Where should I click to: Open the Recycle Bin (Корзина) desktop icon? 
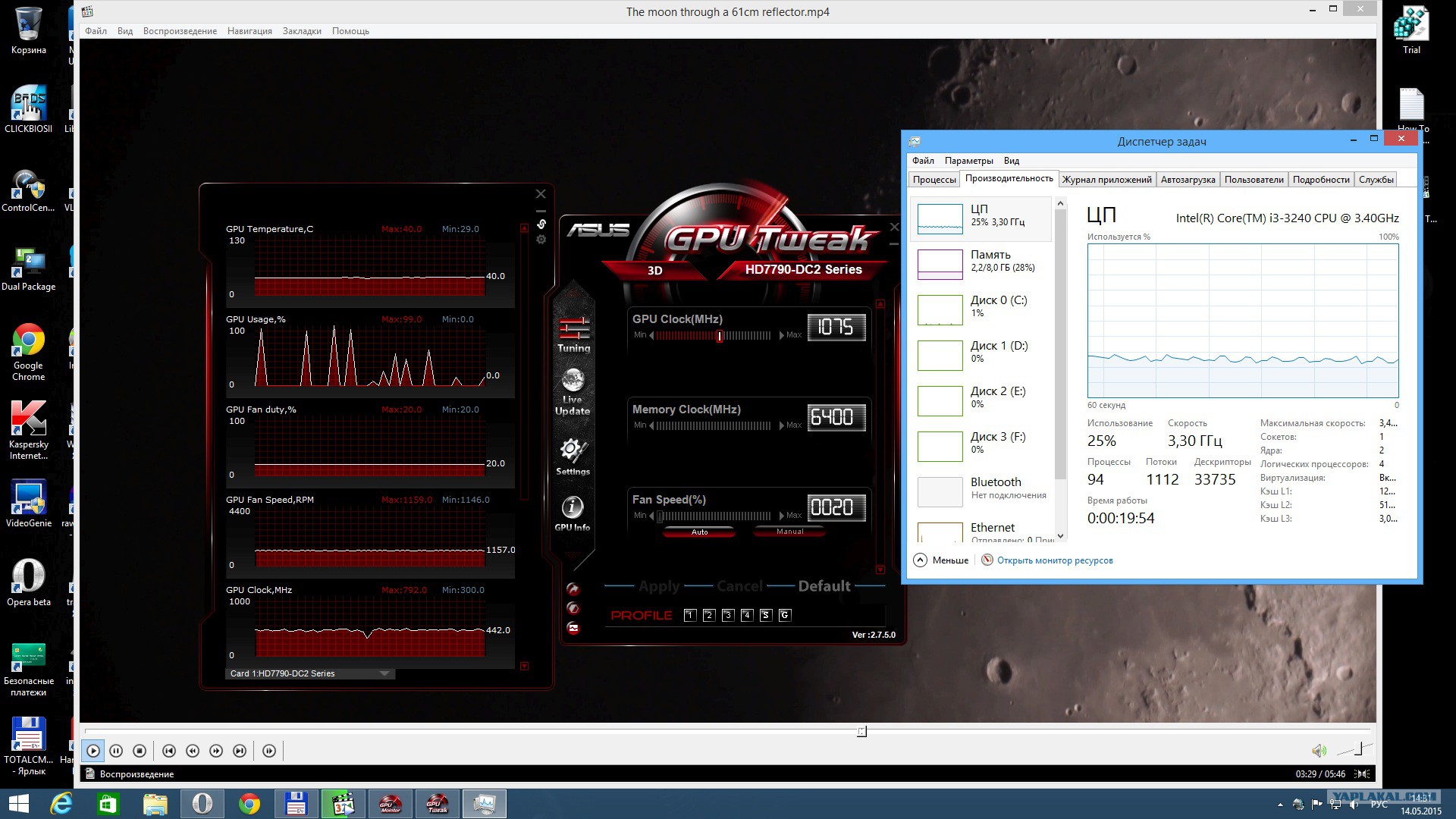[29, 31]
